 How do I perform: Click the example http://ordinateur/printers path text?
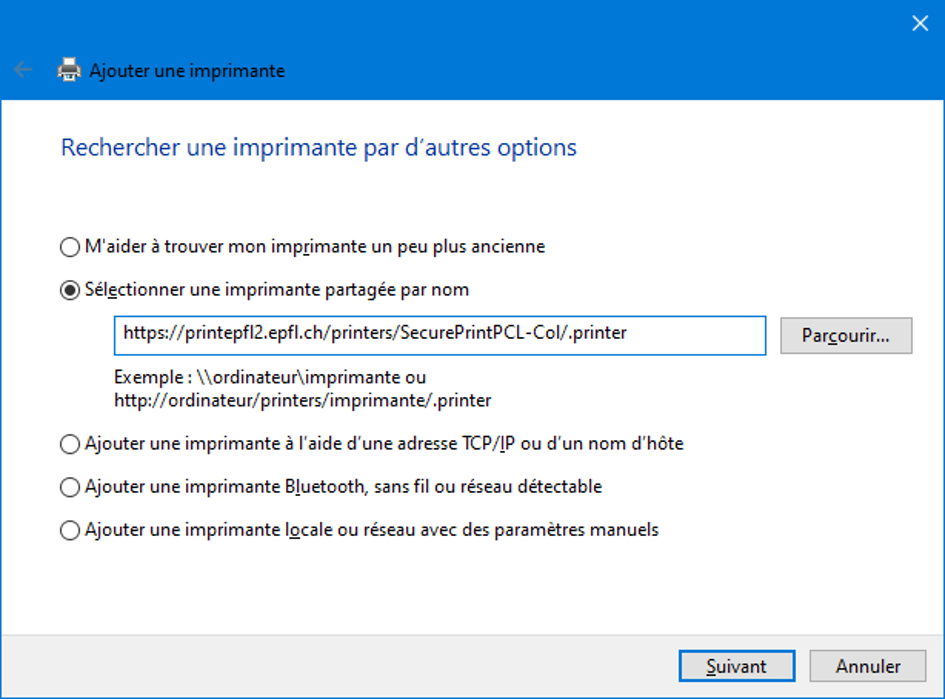(303, 400)
